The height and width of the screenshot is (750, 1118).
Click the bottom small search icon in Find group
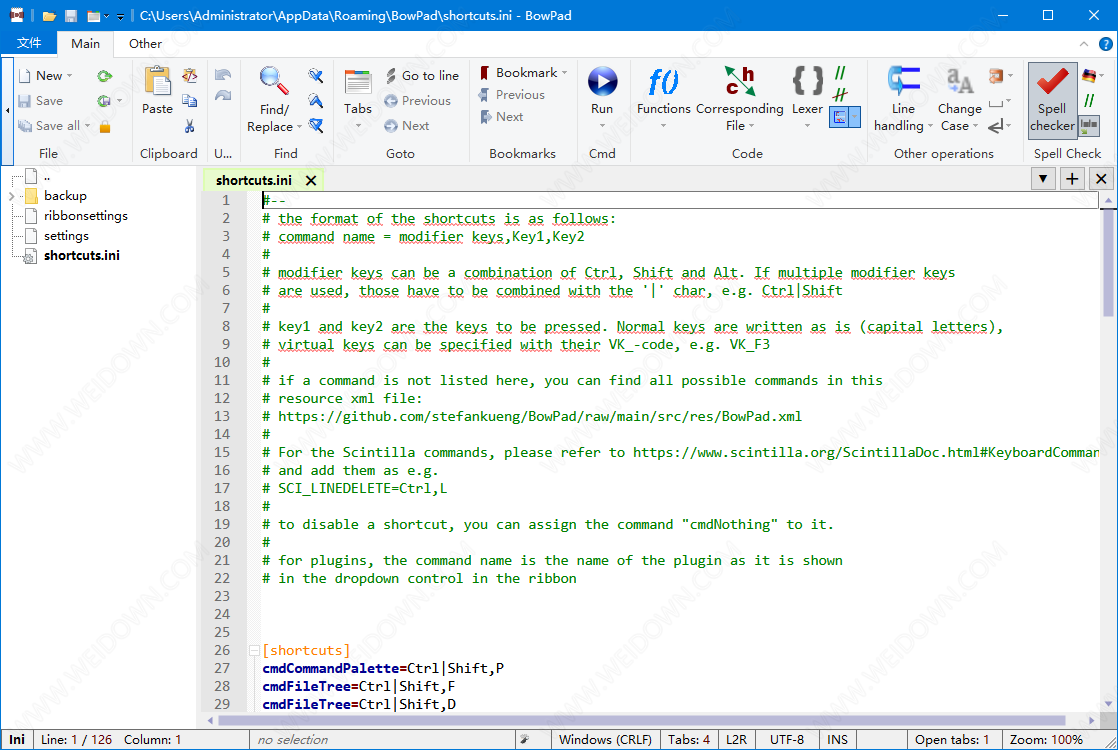tap(316, 126)
